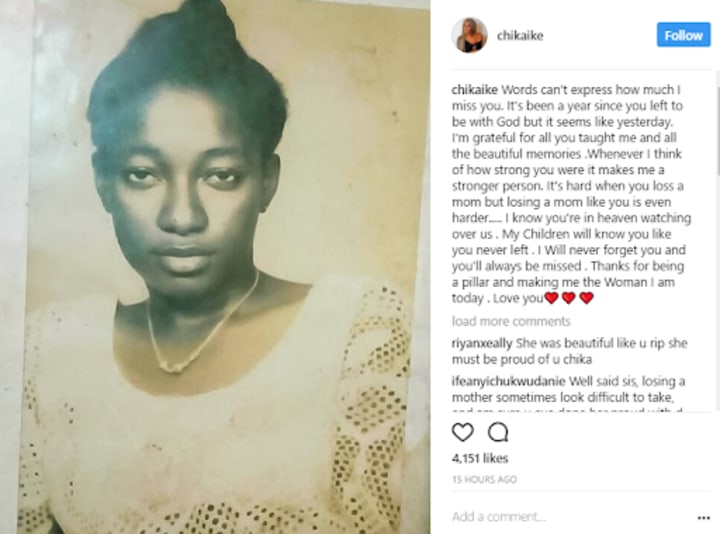Click ifeanyichukwudanie's comment text

pos(568,393)
